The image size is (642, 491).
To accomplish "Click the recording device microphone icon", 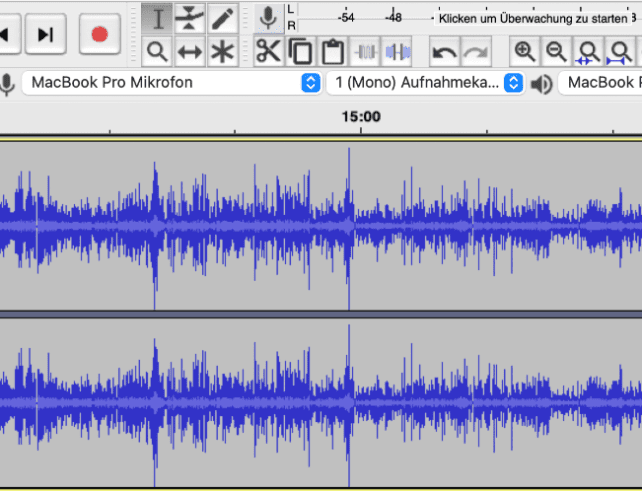I will (x=7, y=84).
